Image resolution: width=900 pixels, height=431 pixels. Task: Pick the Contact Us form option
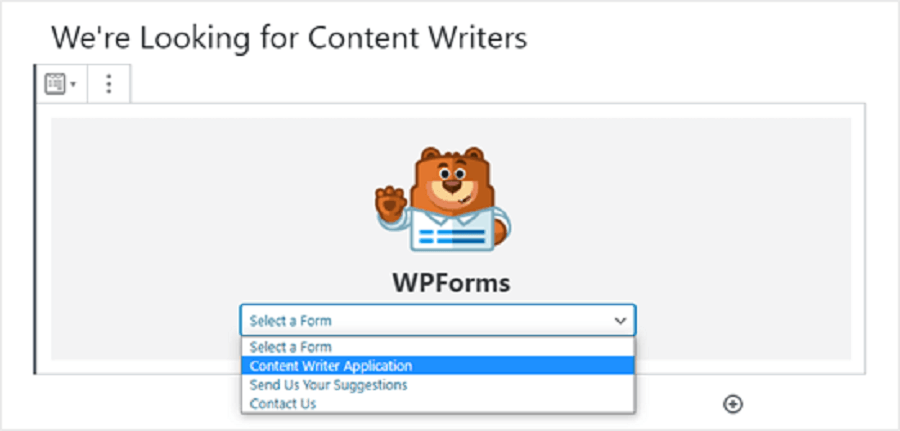click(437, 403)
